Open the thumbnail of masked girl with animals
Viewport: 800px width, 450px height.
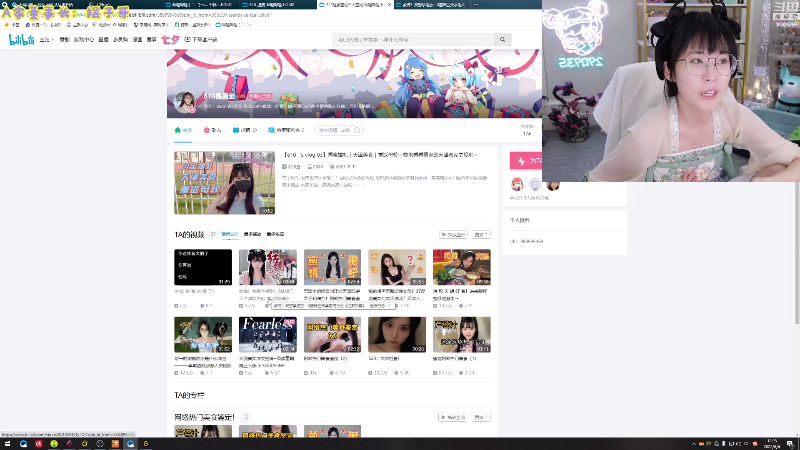click(203, 334)
